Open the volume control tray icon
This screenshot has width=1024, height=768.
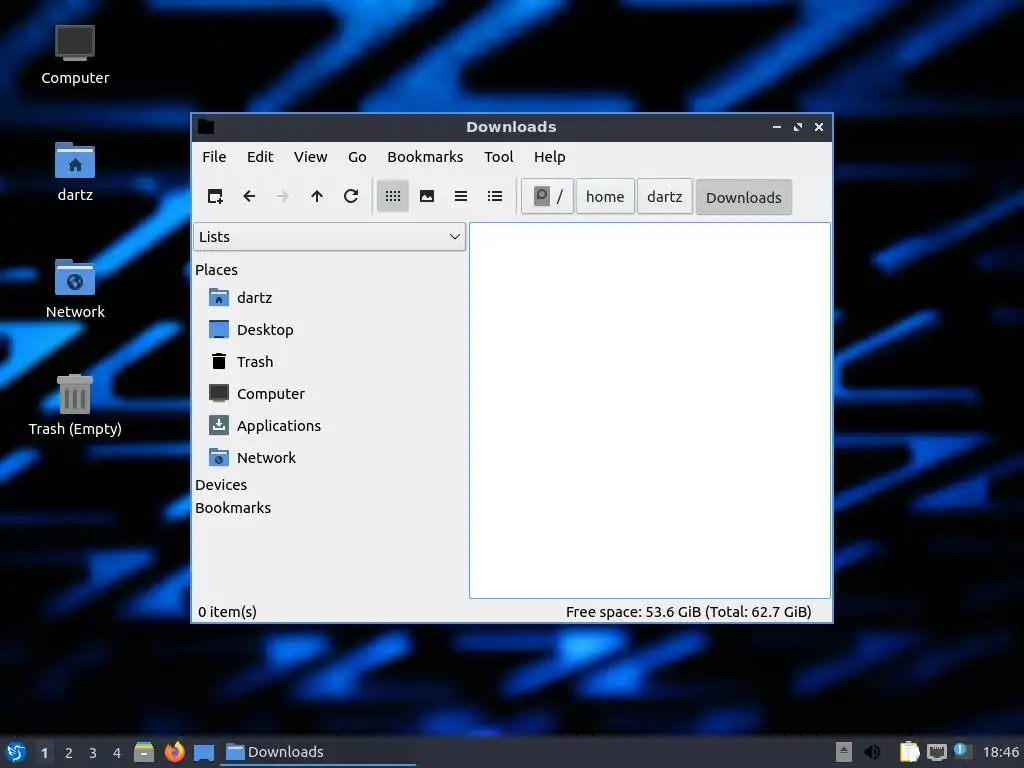(872, 752)
